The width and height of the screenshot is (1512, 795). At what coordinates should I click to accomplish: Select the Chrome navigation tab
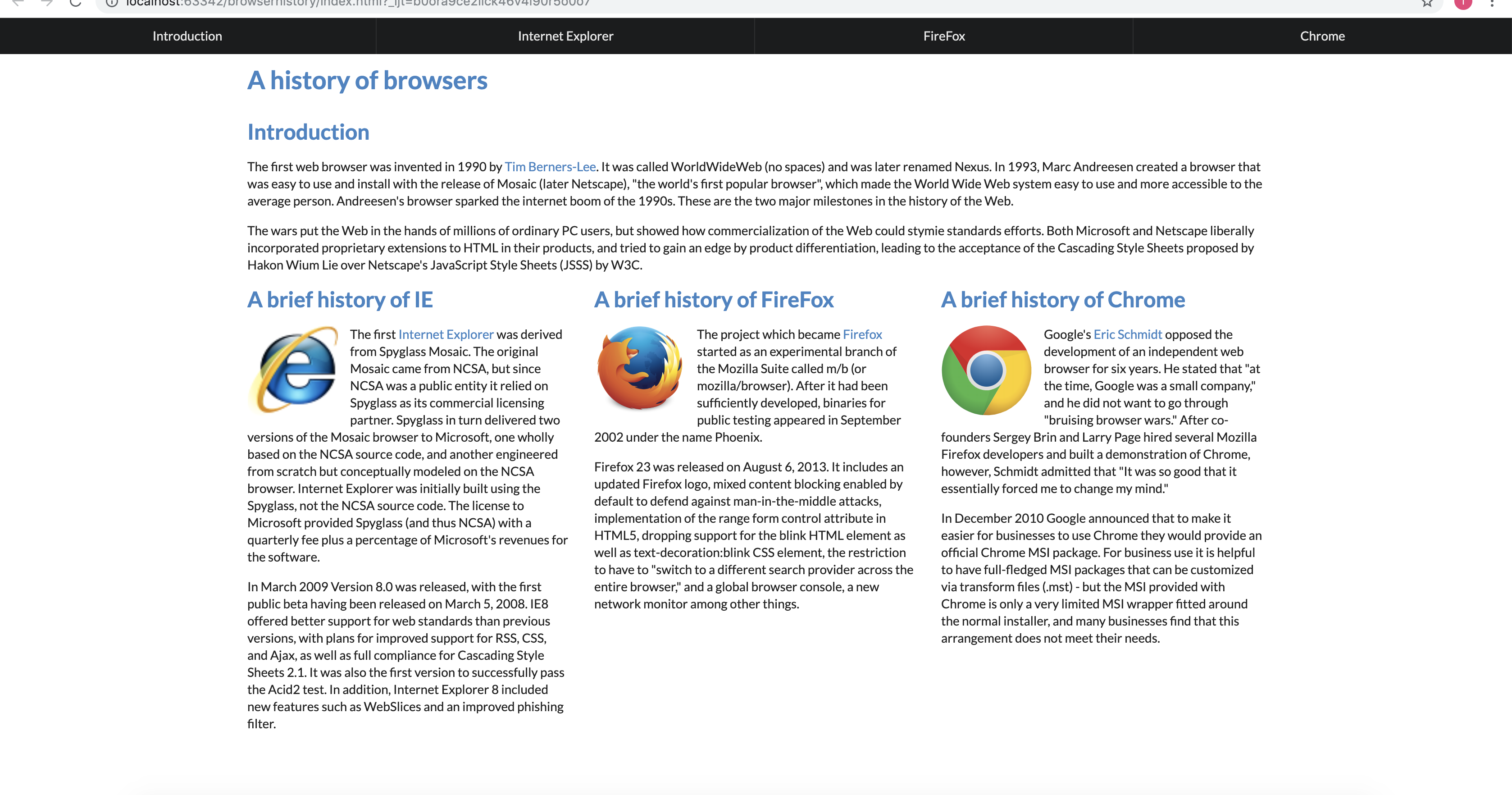[1321, 36]
